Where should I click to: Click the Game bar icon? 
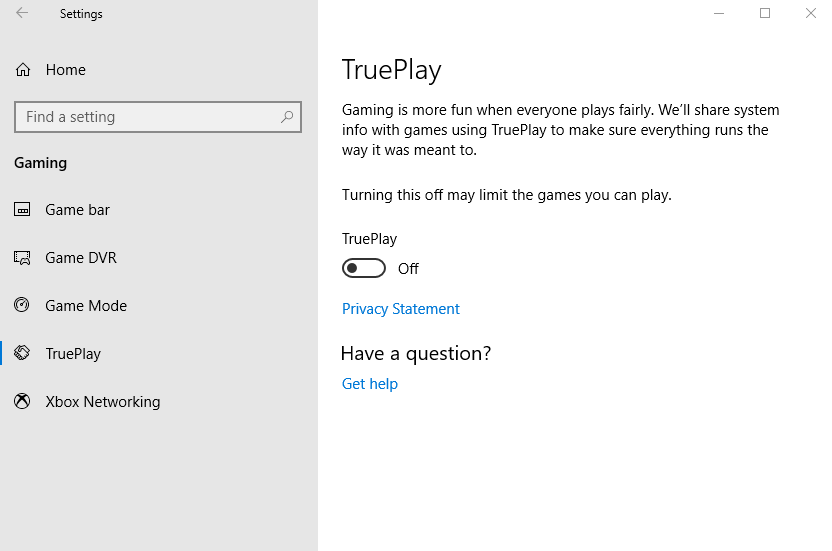[x=22, y=210]
